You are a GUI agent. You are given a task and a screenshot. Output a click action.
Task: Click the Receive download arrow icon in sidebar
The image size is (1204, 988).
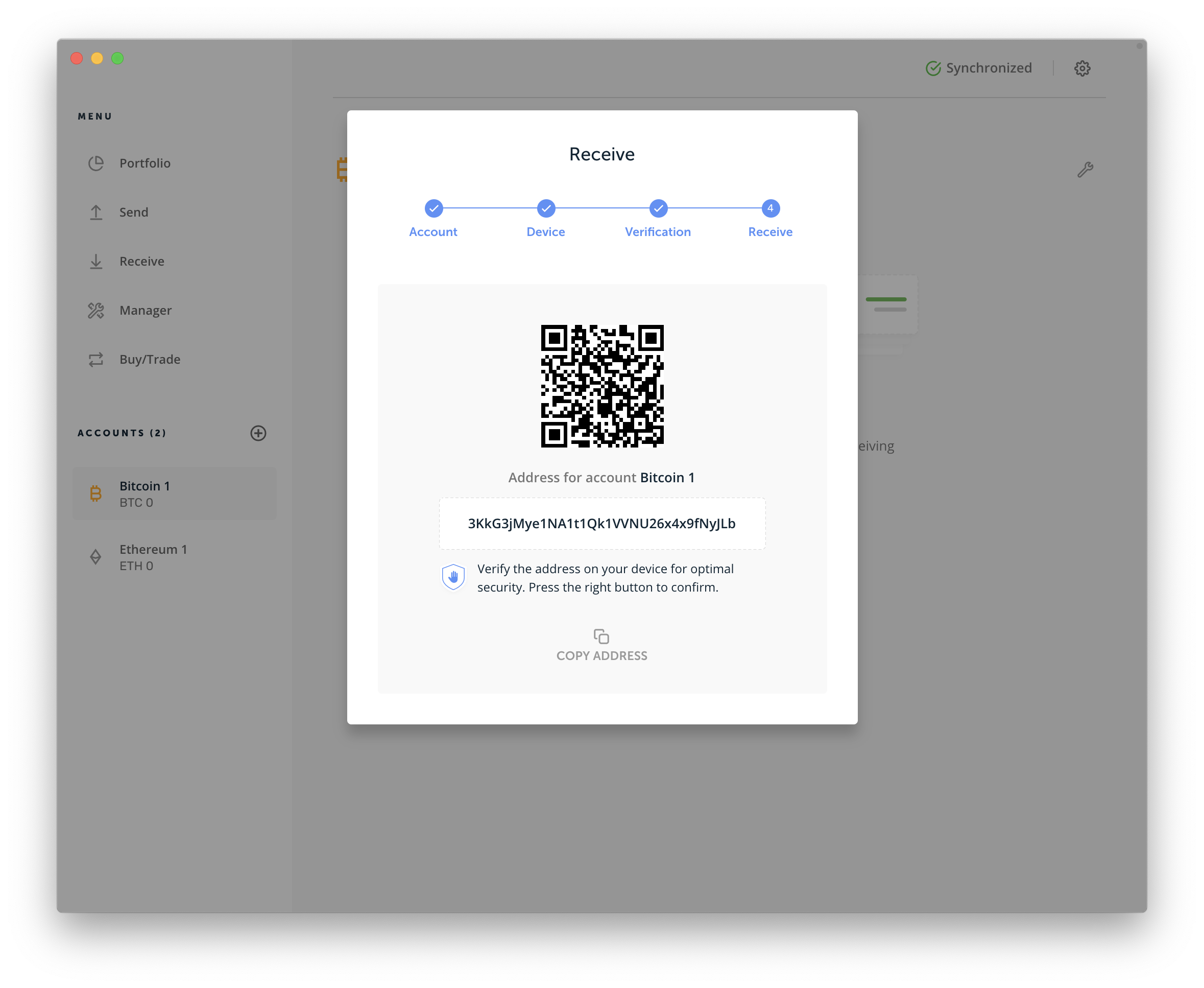96,261
